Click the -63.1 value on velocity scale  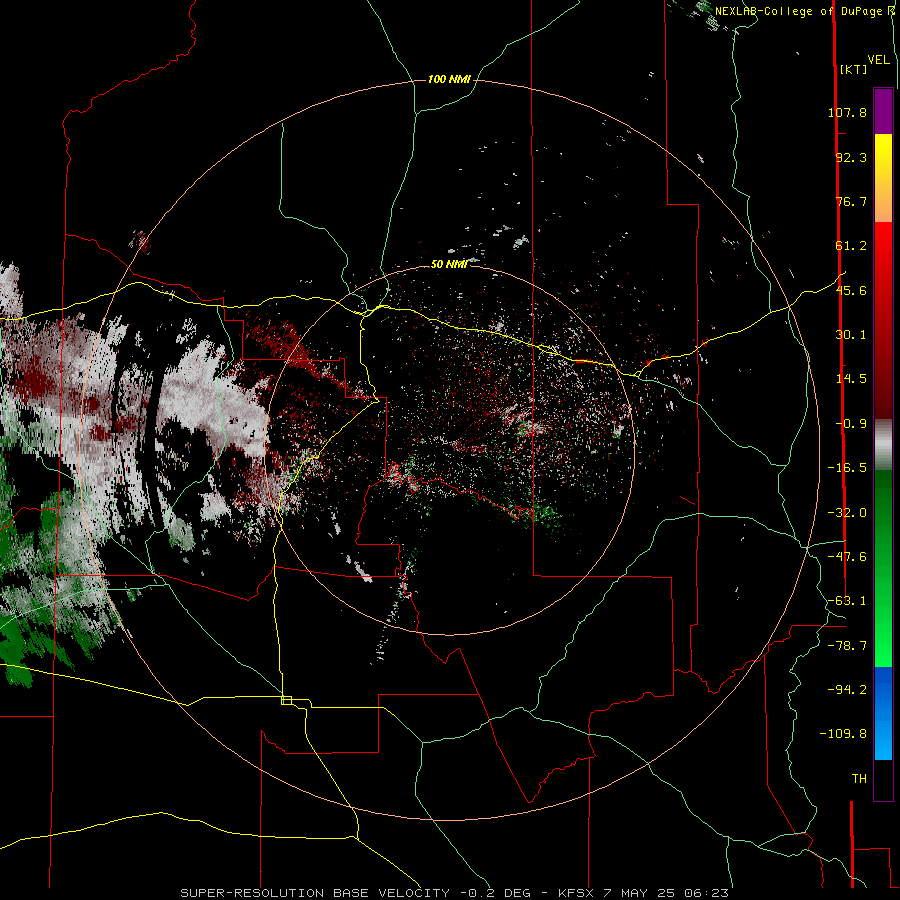847,601
